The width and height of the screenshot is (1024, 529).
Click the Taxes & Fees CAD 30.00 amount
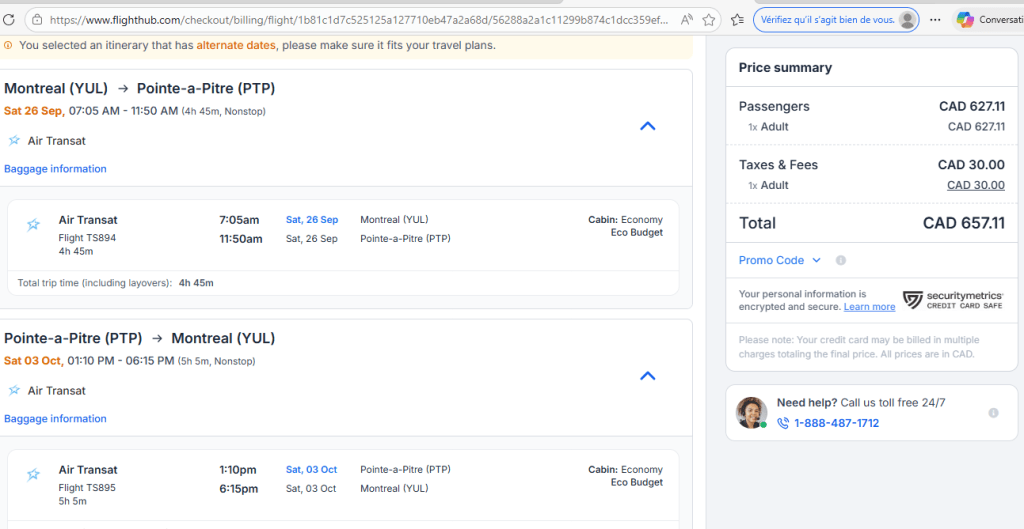tap(975, 185)
